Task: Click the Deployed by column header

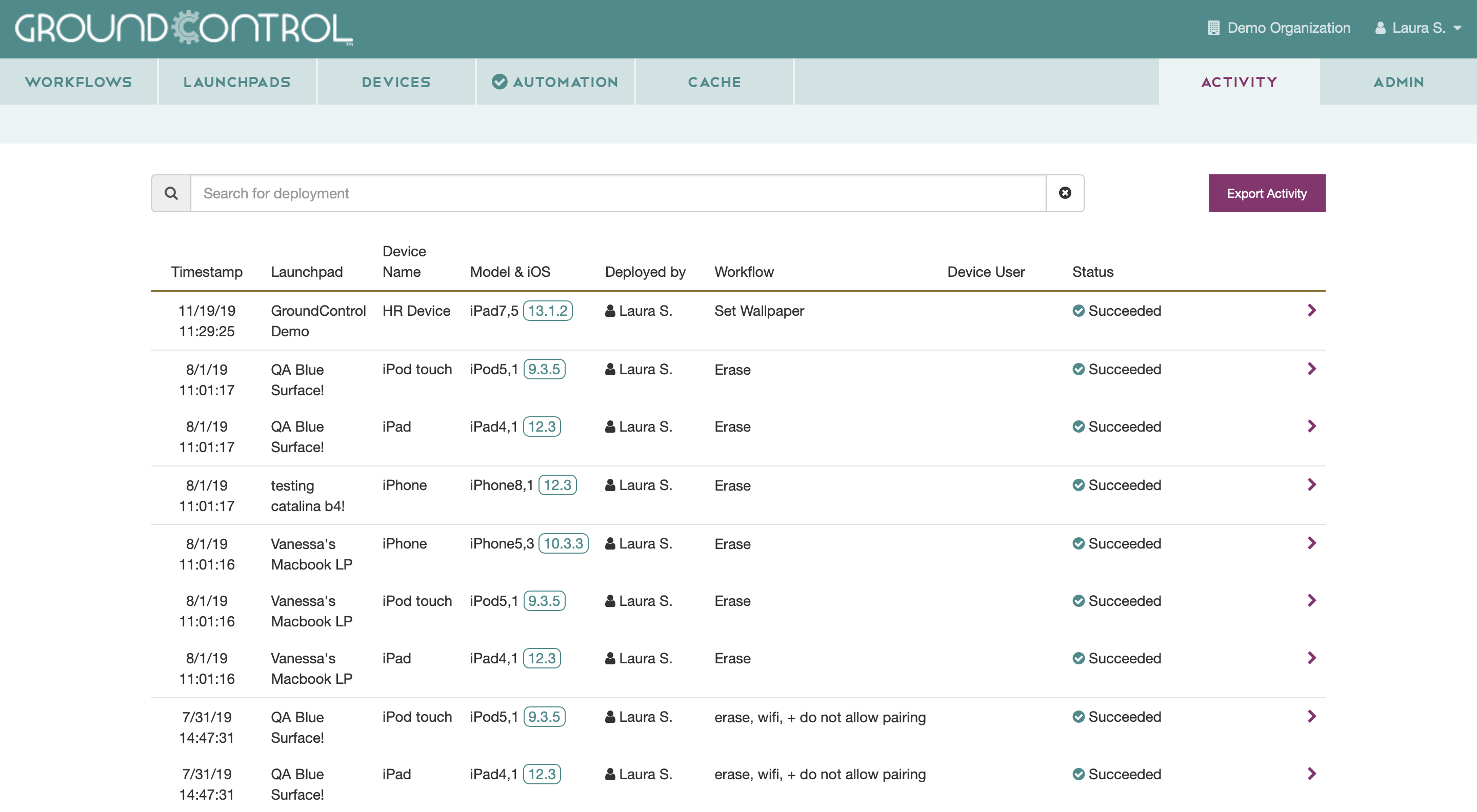Action: pos(645,272)
